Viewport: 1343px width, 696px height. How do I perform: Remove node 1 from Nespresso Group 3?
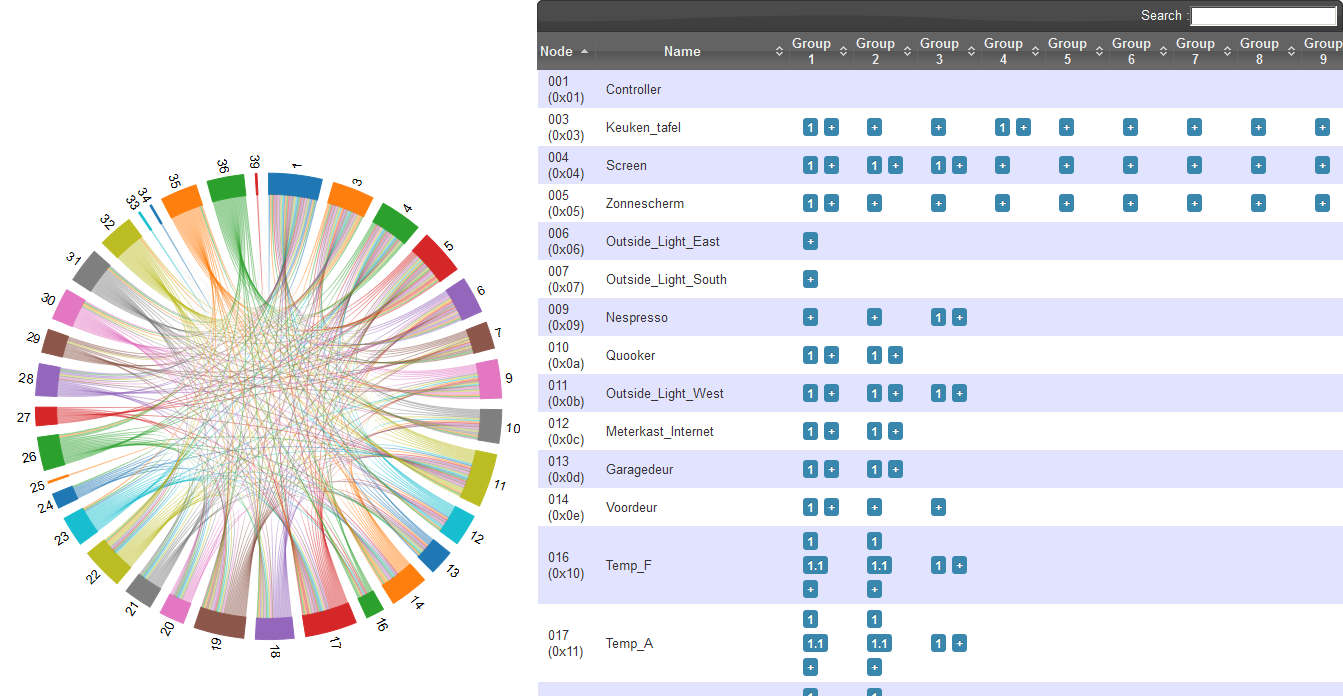click(938, 317)
